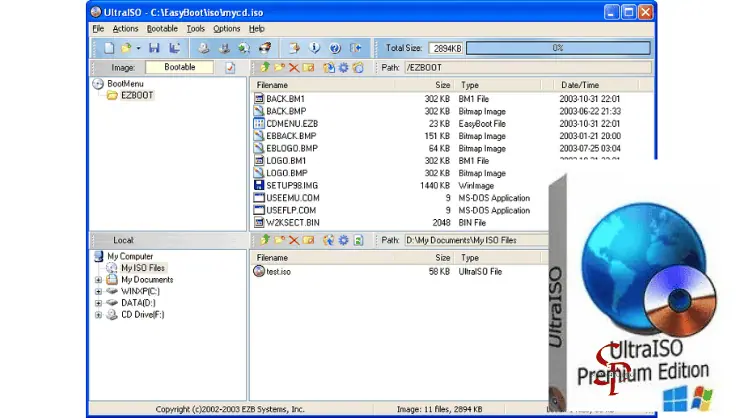
Task: Expand the My Documents tree node
Action: coord(99,280)
